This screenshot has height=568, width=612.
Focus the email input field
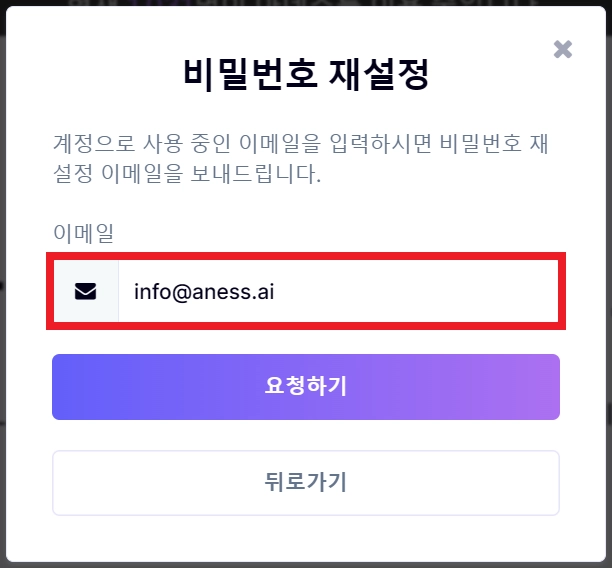336,291
